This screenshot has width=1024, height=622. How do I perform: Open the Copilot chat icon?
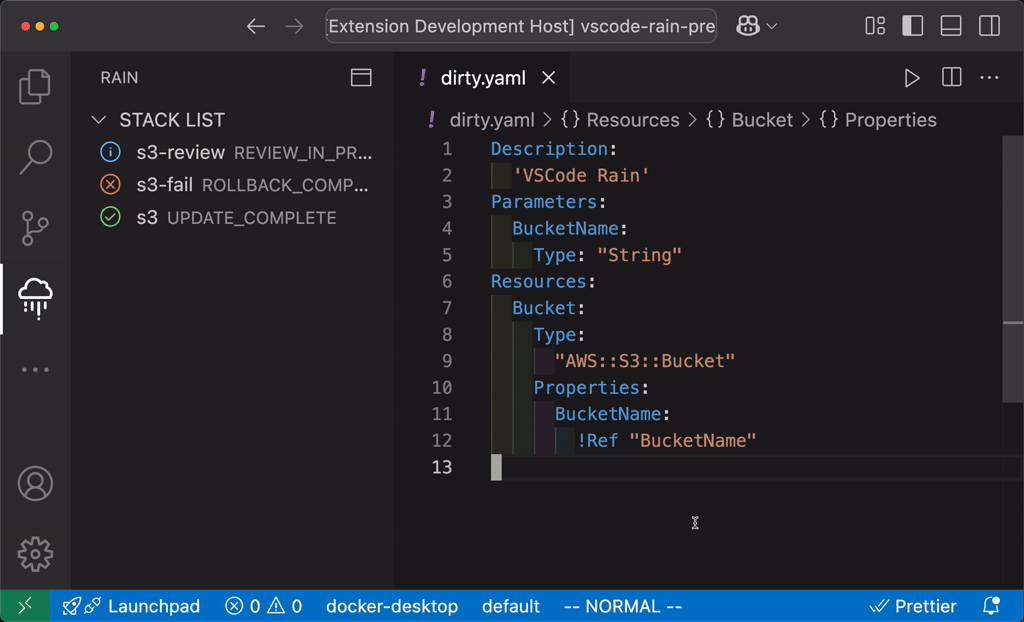point(748,26)
